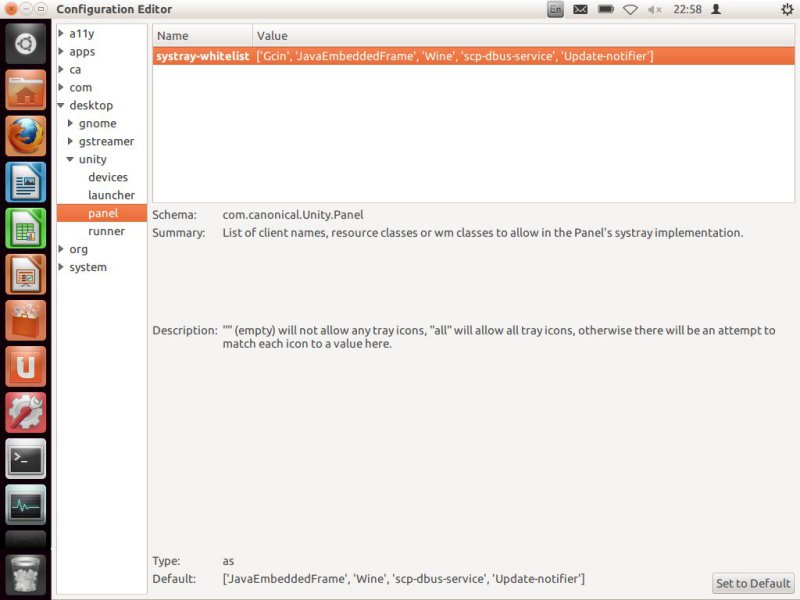Sort by the Name column header
Screen dimensions: 800x600
pyautogui.click(x=201, y=36)
